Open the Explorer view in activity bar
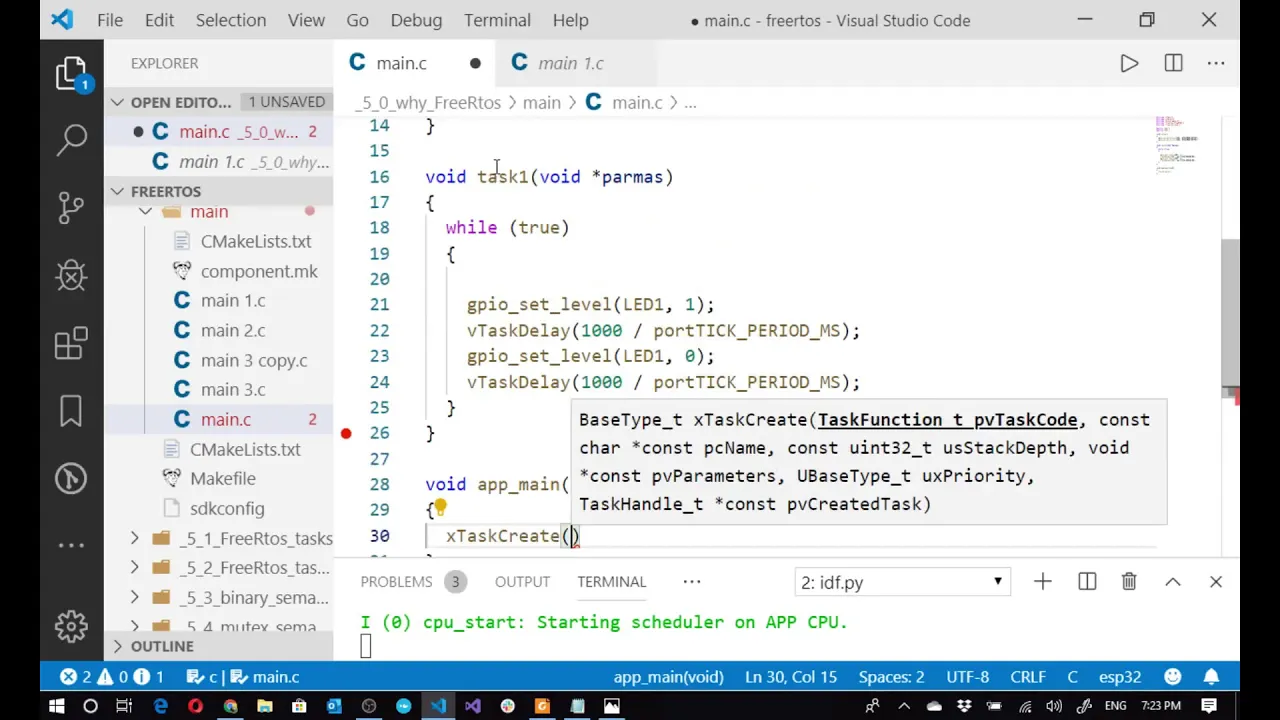The width and height of the screenshot is (1280, 720). pyautogui.click(x=72, y=75)
